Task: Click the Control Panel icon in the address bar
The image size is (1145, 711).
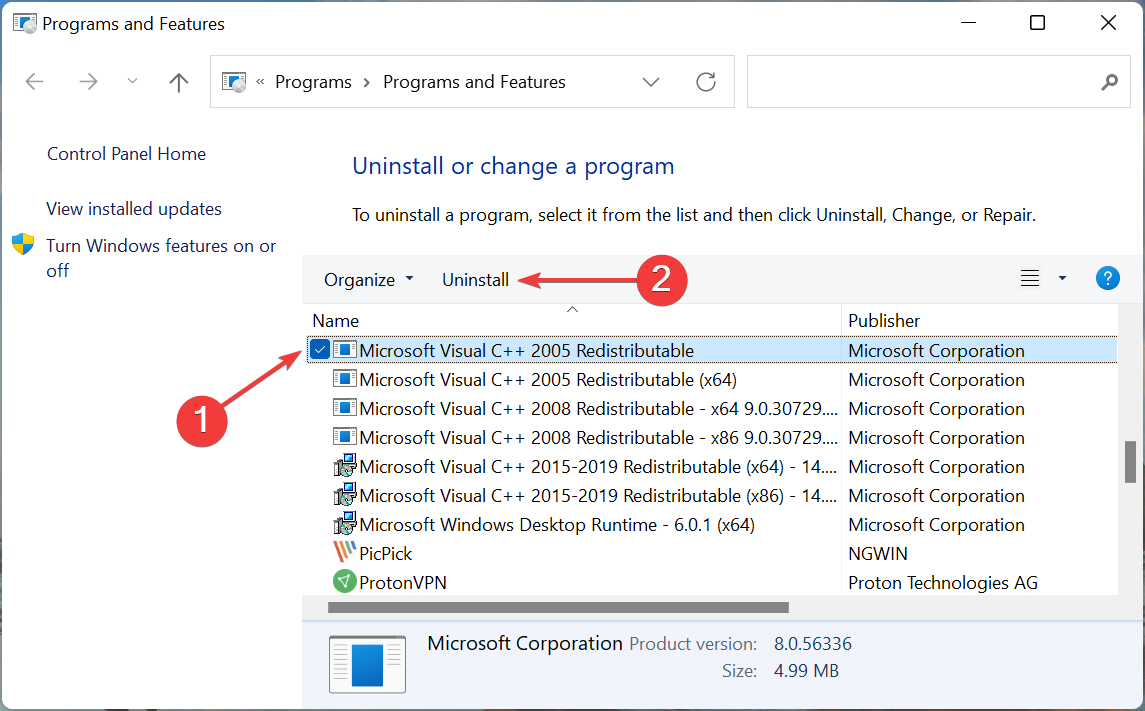Action: coord(234,82)
